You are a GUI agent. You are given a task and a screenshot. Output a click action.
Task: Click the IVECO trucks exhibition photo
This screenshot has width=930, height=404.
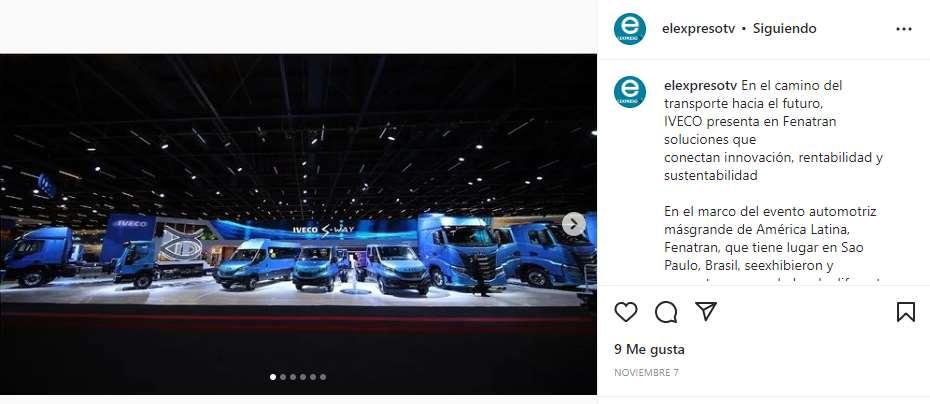(298, 224)
